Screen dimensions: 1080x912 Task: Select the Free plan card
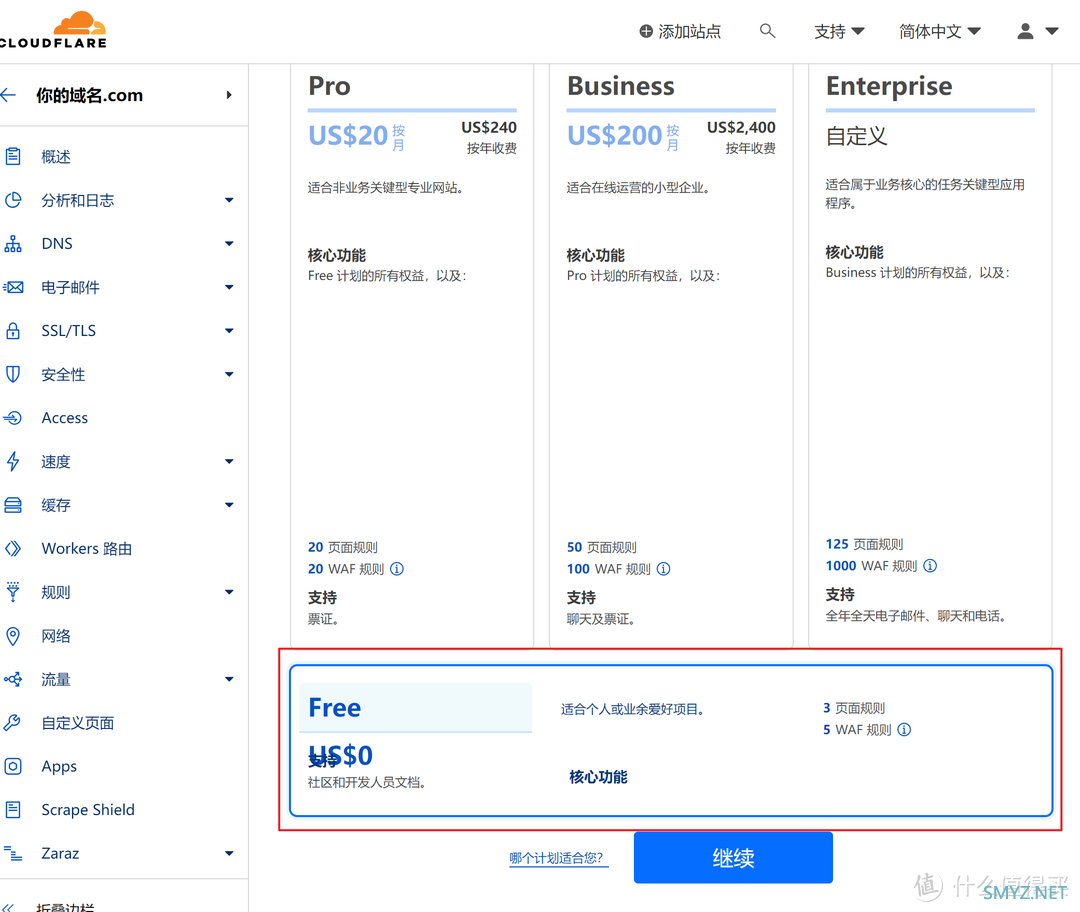tap(670, 740)
